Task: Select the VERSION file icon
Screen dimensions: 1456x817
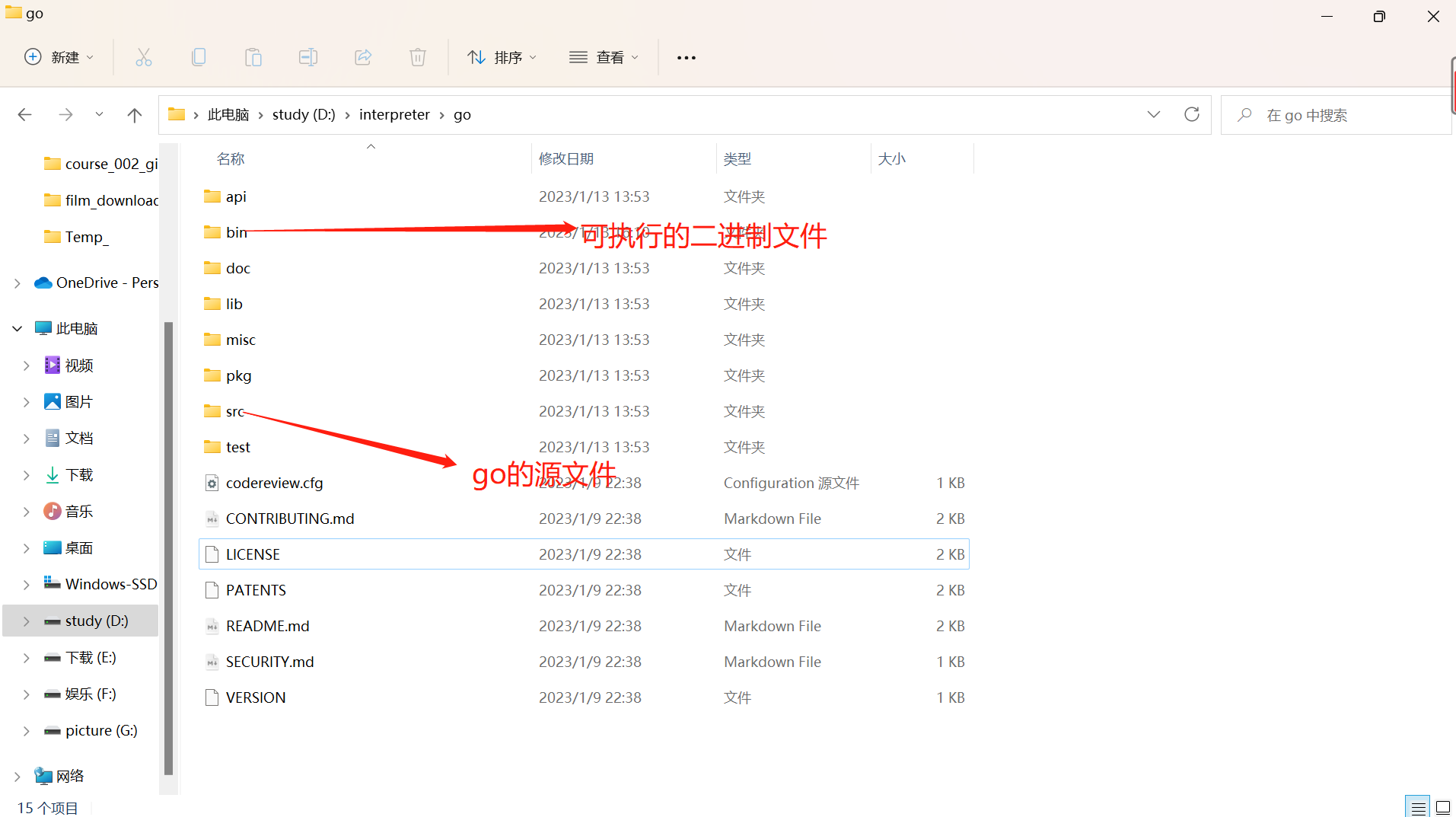Action: (212, 697)
